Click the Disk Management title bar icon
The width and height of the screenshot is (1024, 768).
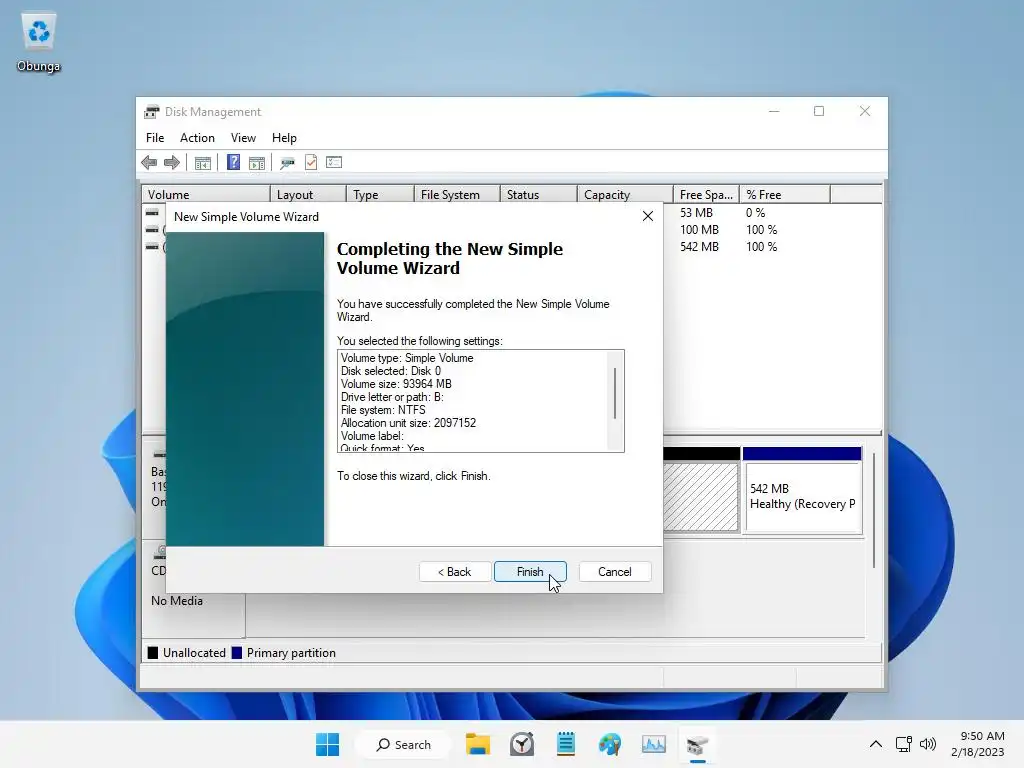[x=152, y=112]
